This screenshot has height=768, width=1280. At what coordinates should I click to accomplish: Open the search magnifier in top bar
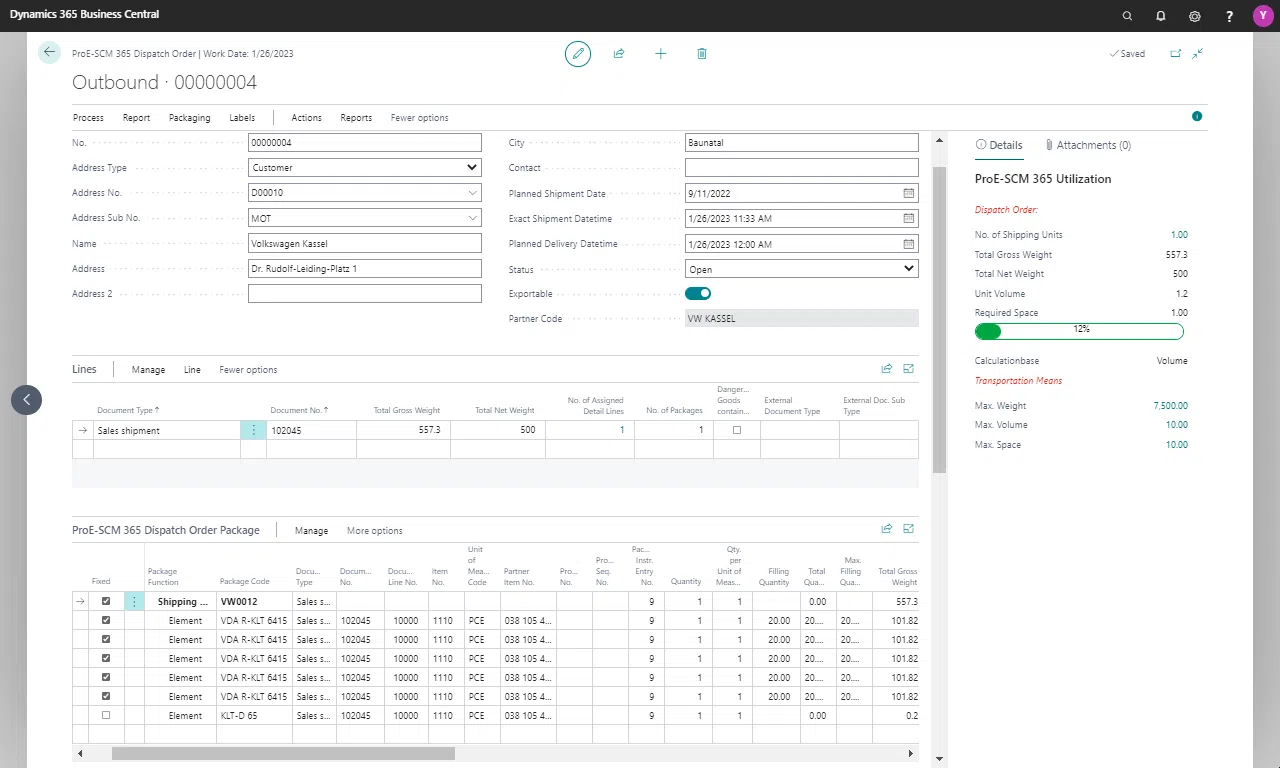click(x=1127, y=16)
